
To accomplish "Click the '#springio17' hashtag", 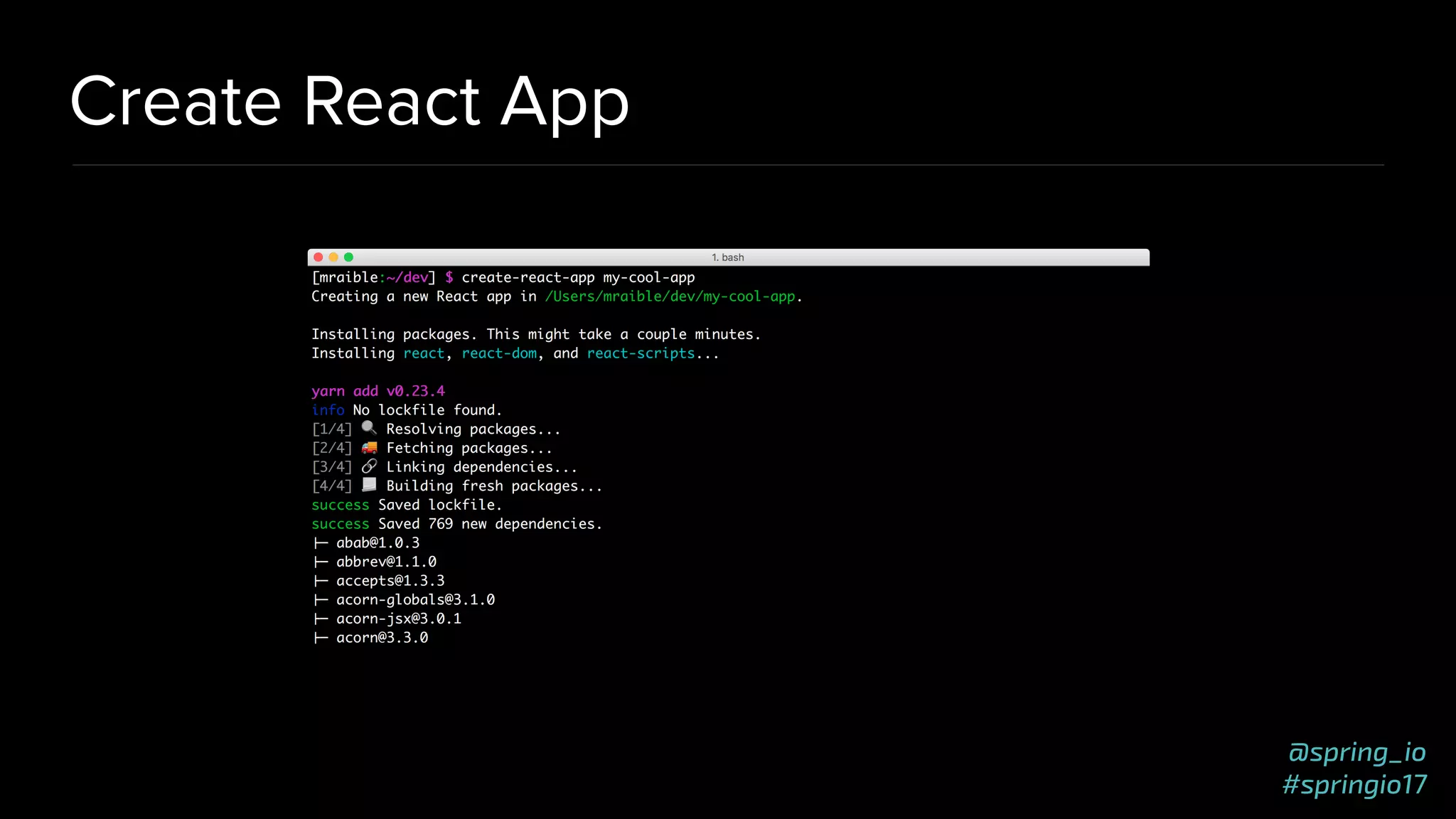I will pyautogui.click(x=1355, y=784).
